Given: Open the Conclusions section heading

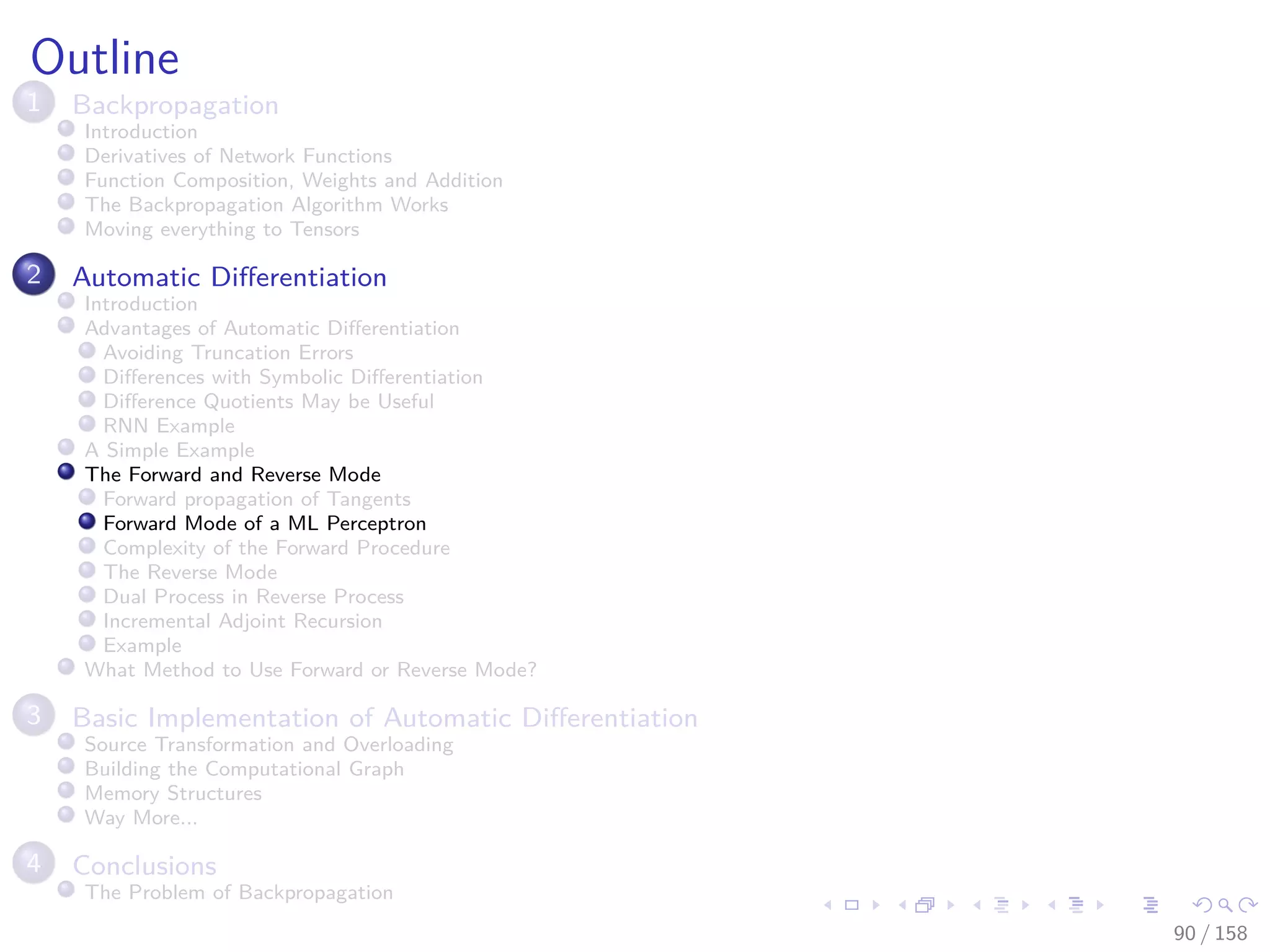Looking at the screenshot, I should point(144,866).
